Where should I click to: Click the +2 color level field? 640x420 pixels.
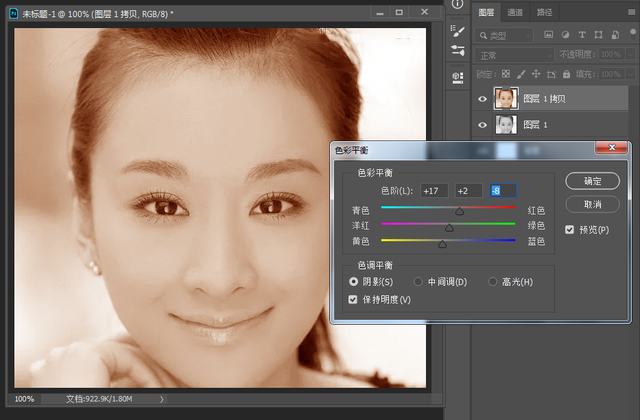(x=469, y=191)
